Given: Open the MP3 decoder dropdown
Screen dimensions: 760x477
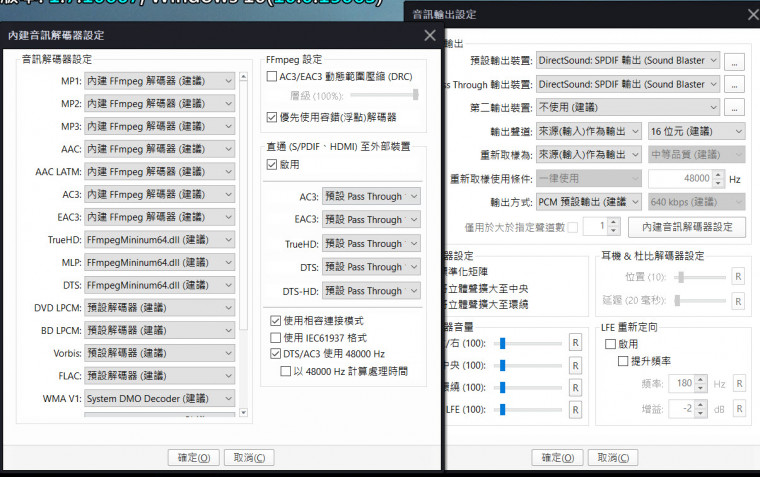Looking at the screenshot, I should (160, 127).
